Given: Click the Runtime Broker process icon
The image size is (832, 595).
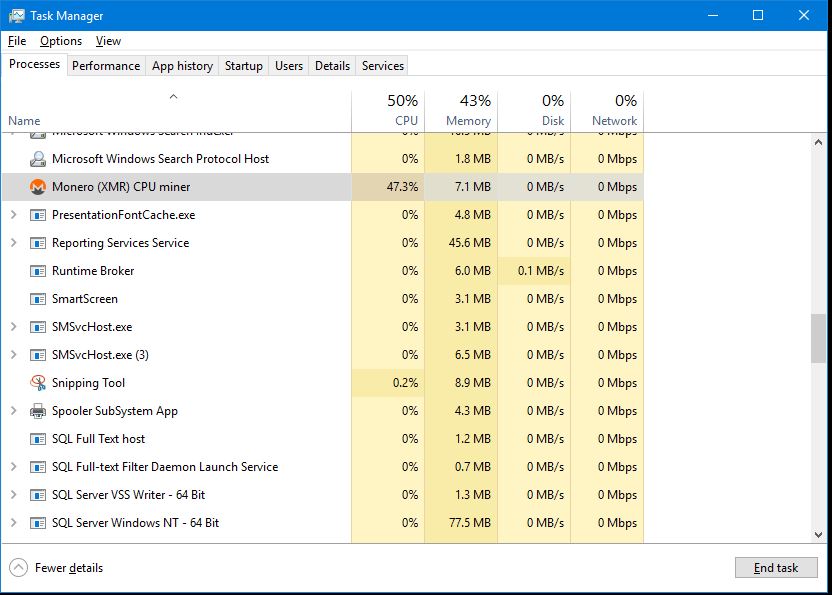Looking at the screenshot, I should coord(38,271).
